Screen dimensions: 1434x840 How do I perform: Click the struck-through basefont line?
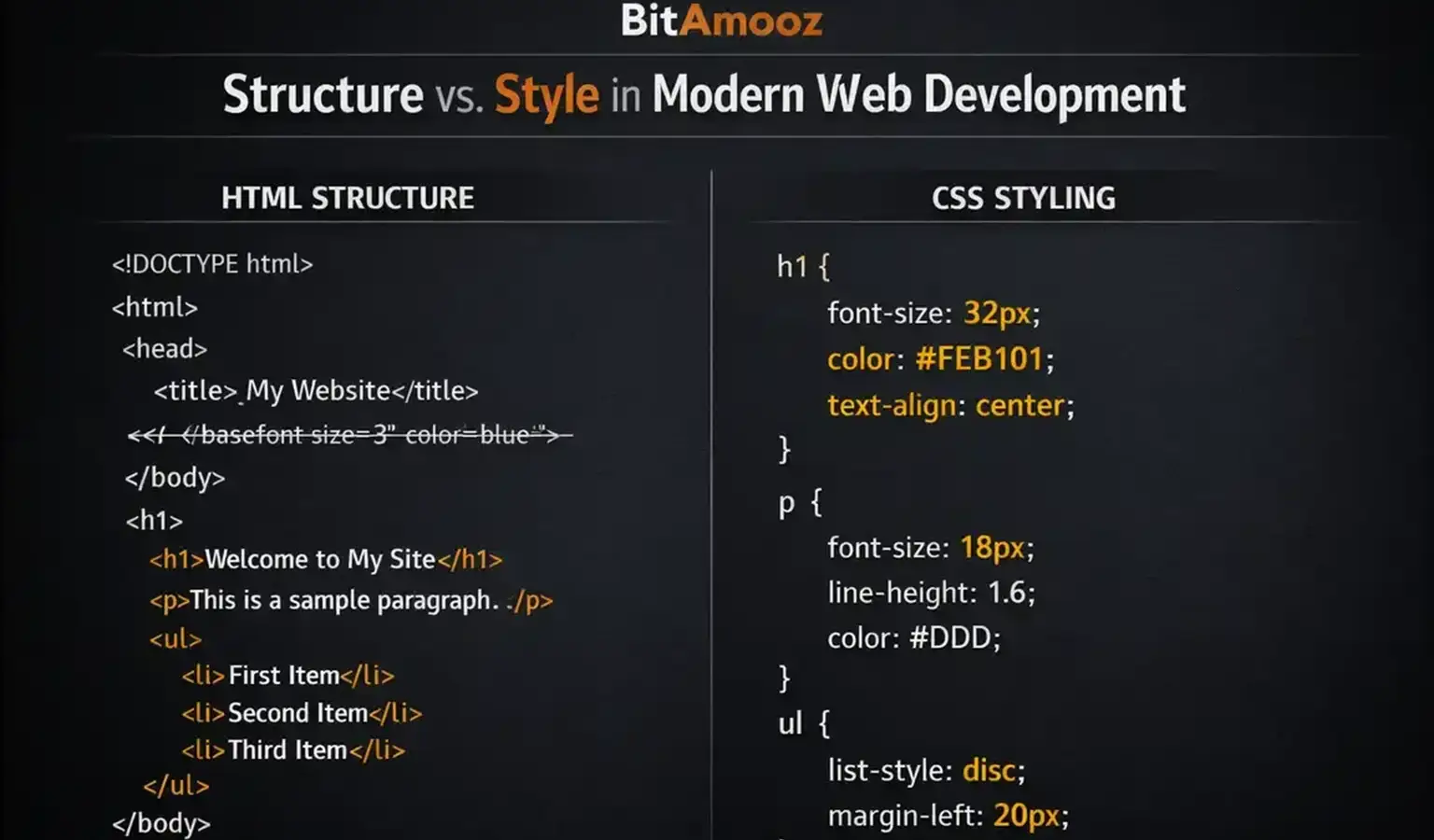tap(350, 435)
